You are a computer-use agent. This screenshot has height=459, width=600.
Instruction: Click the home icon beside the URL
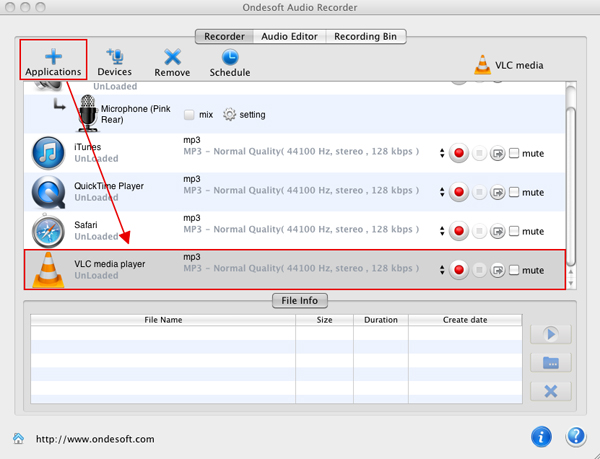click(x=18, y=438)
